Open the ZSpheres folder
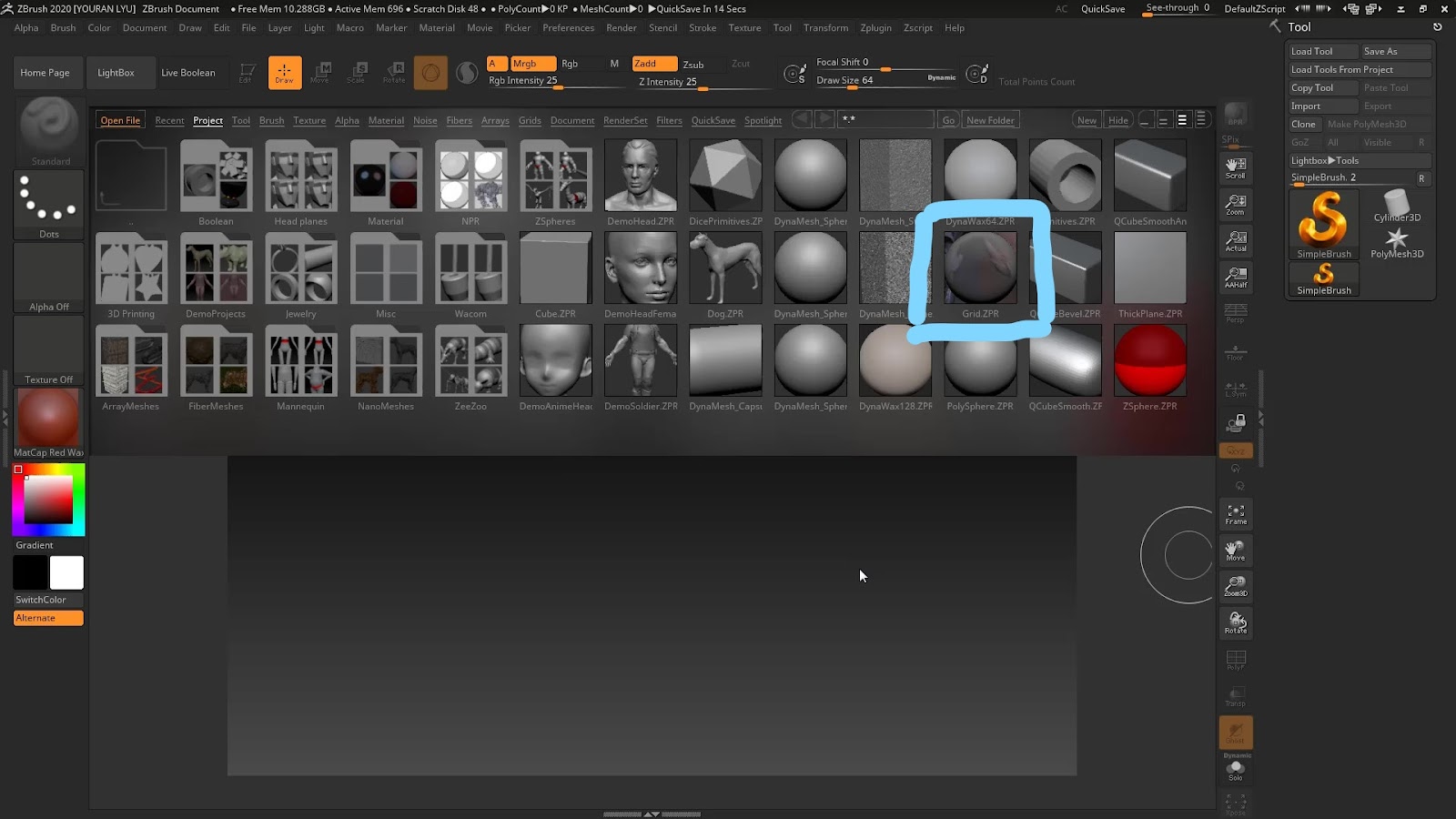The width and height of the screenshot is (1456, 819). 555,183
